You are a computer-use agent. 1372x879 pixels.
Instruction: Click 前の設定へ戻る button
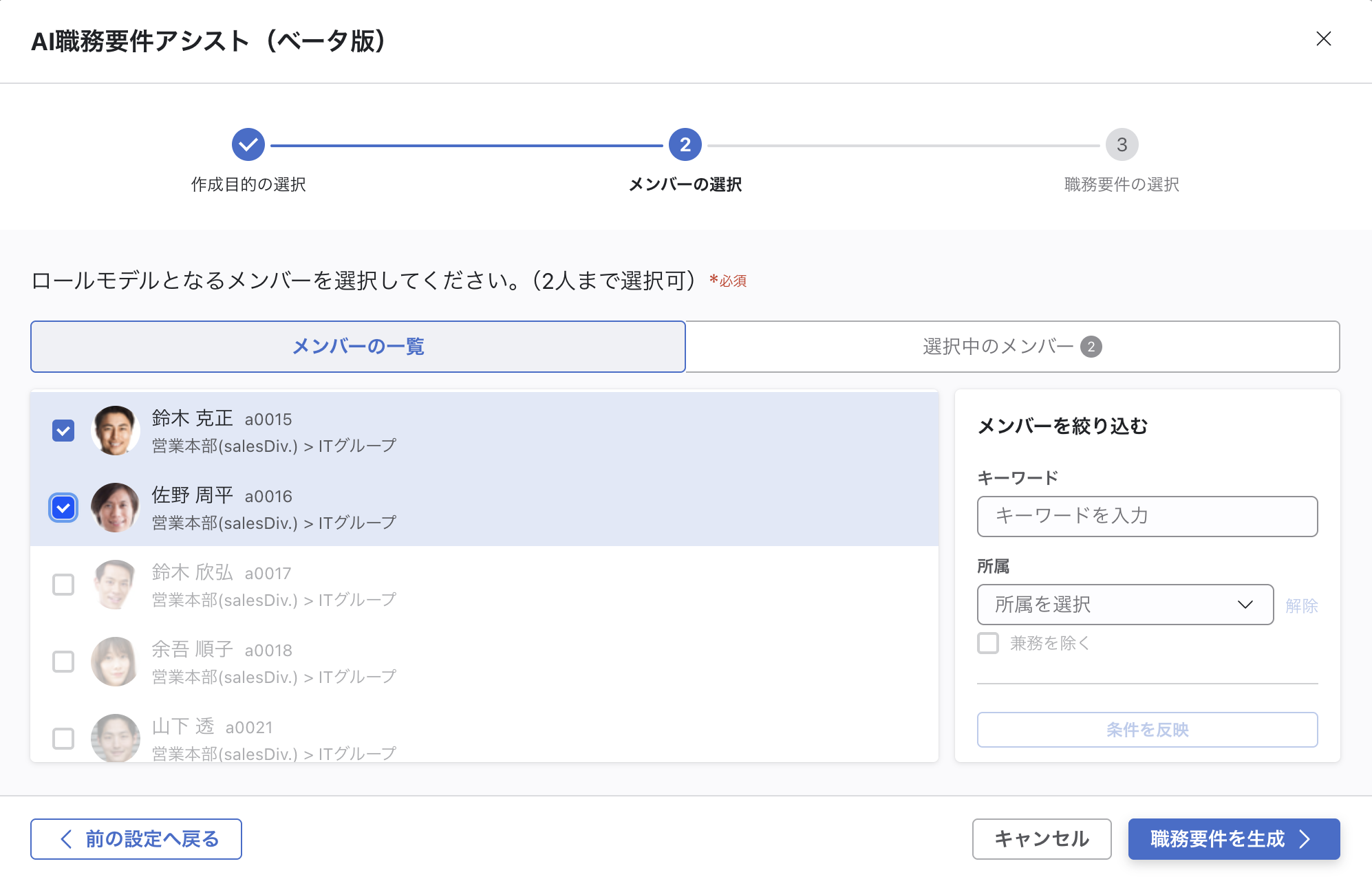[x=136, y=839]
